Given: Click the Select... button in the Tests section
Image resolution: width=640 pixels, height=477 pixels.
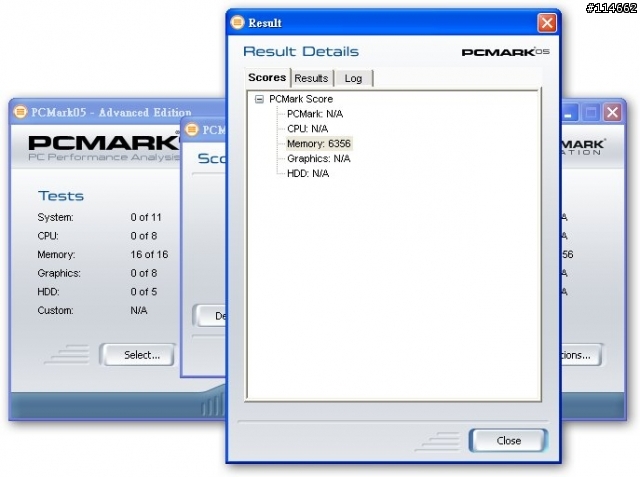Looking at the screenshot, I should [138, 355].
